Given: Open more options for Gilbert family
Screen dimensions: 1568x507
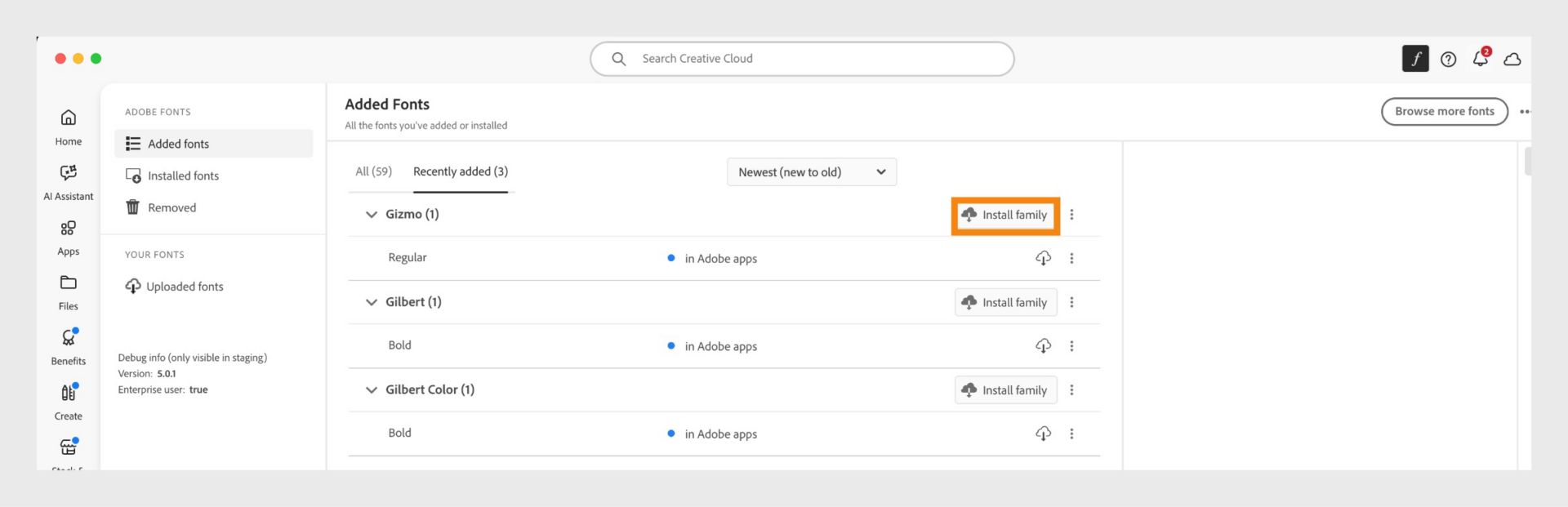Looking at the screenshot, I should point(1071,302).
